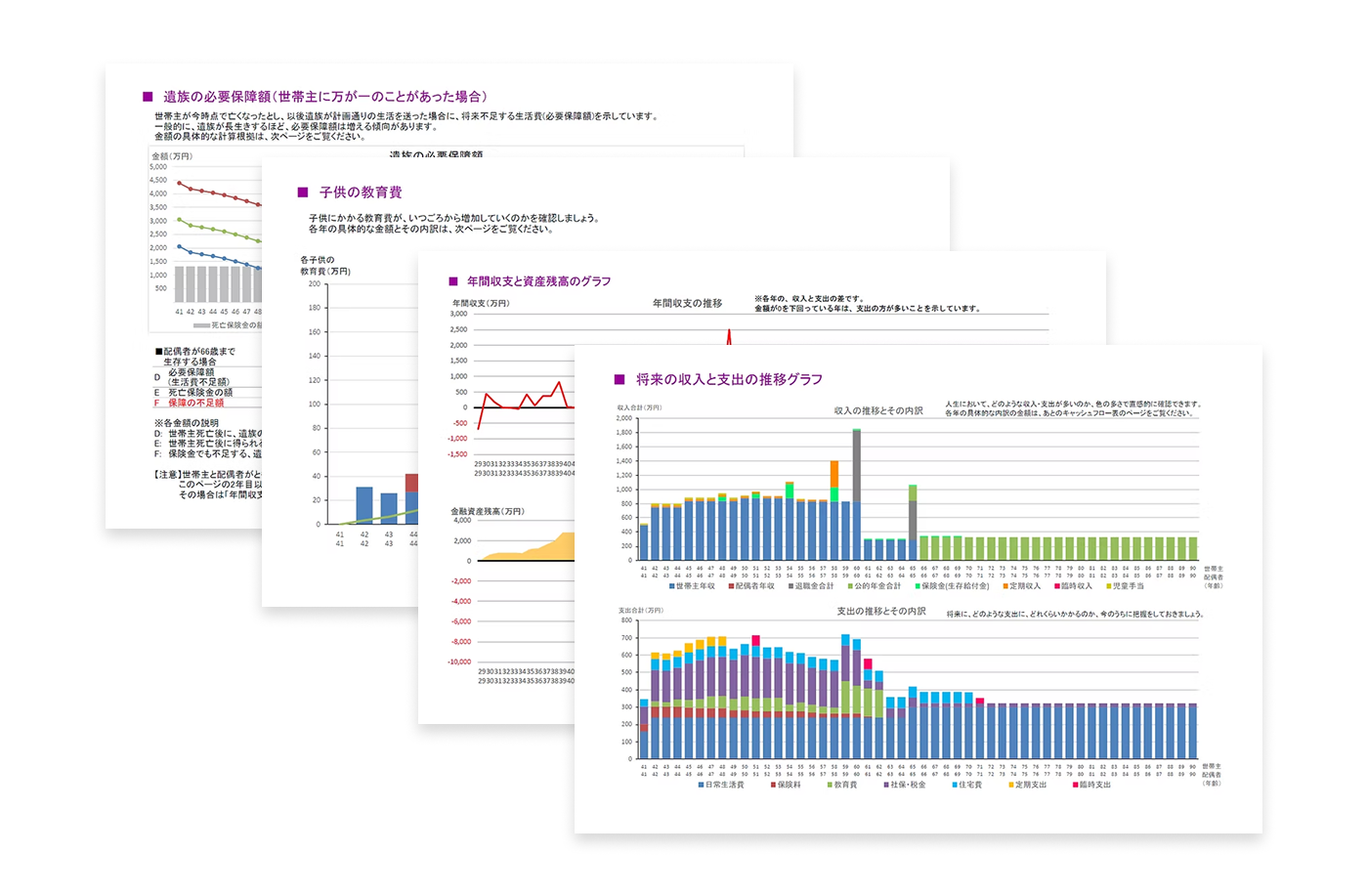The image size is (1368, 896).
Task: Click the 児童手当 legend entry
Action: (1129, 586)
